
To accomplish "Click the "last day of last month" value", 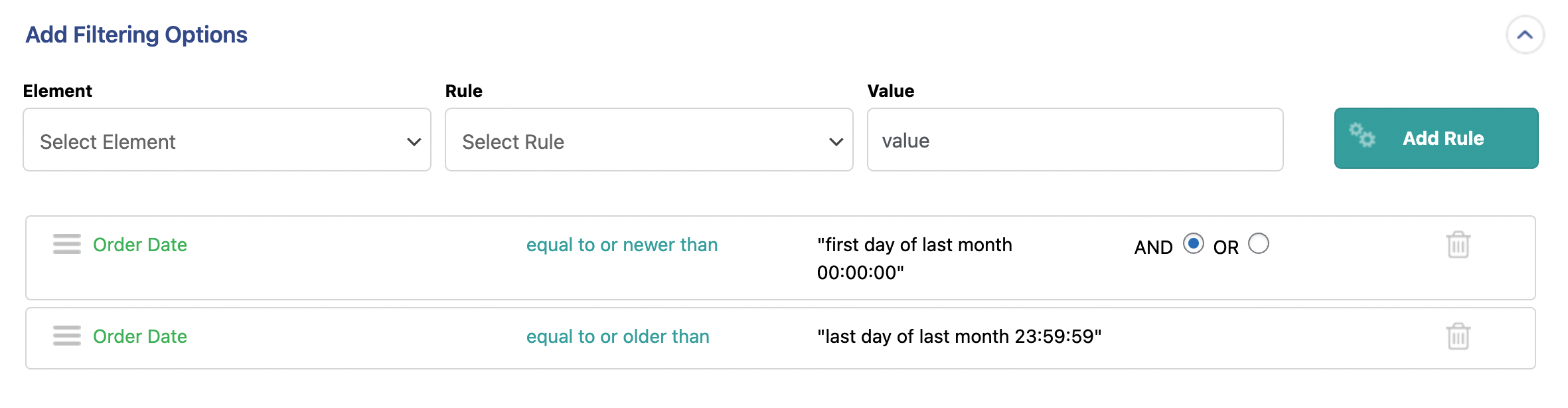I will (x=959, y=337).
